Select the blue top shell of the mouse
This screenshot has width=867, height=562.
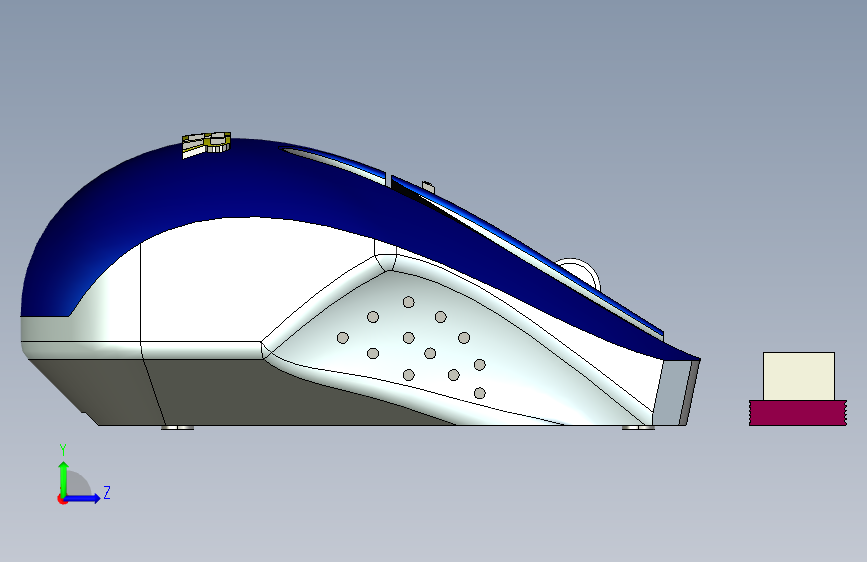[x=221, y=183]
